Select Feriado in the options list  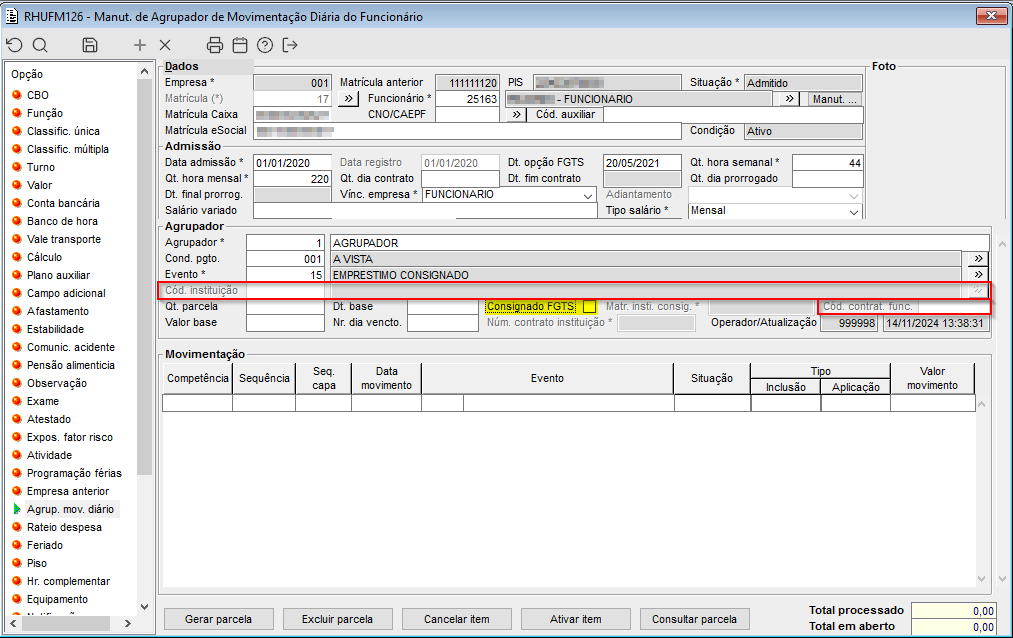[x=45, y=546]
